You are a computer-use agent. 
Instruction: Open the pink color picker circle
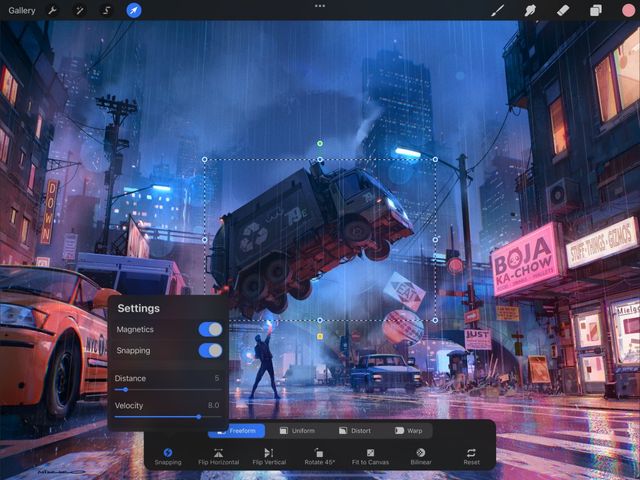[628, 11]
